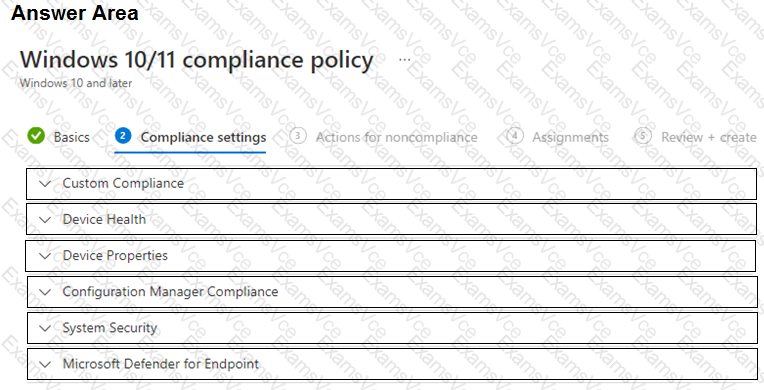Click the chevron beside System Security
The image size is (764, 390).
click(x=45, y=328)
